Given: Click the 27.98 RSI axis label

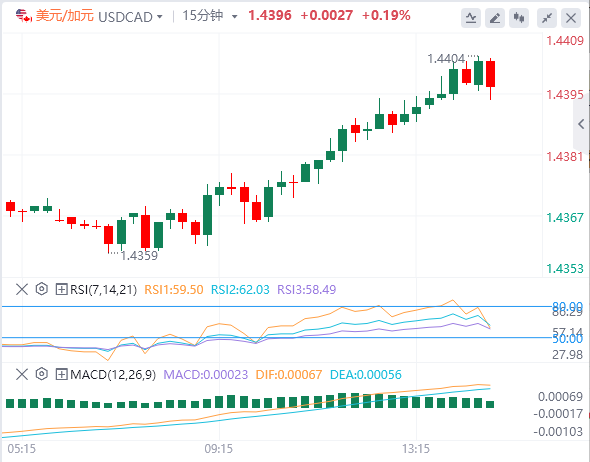Looking at the screenshot, I should click(x=567, y=355).
